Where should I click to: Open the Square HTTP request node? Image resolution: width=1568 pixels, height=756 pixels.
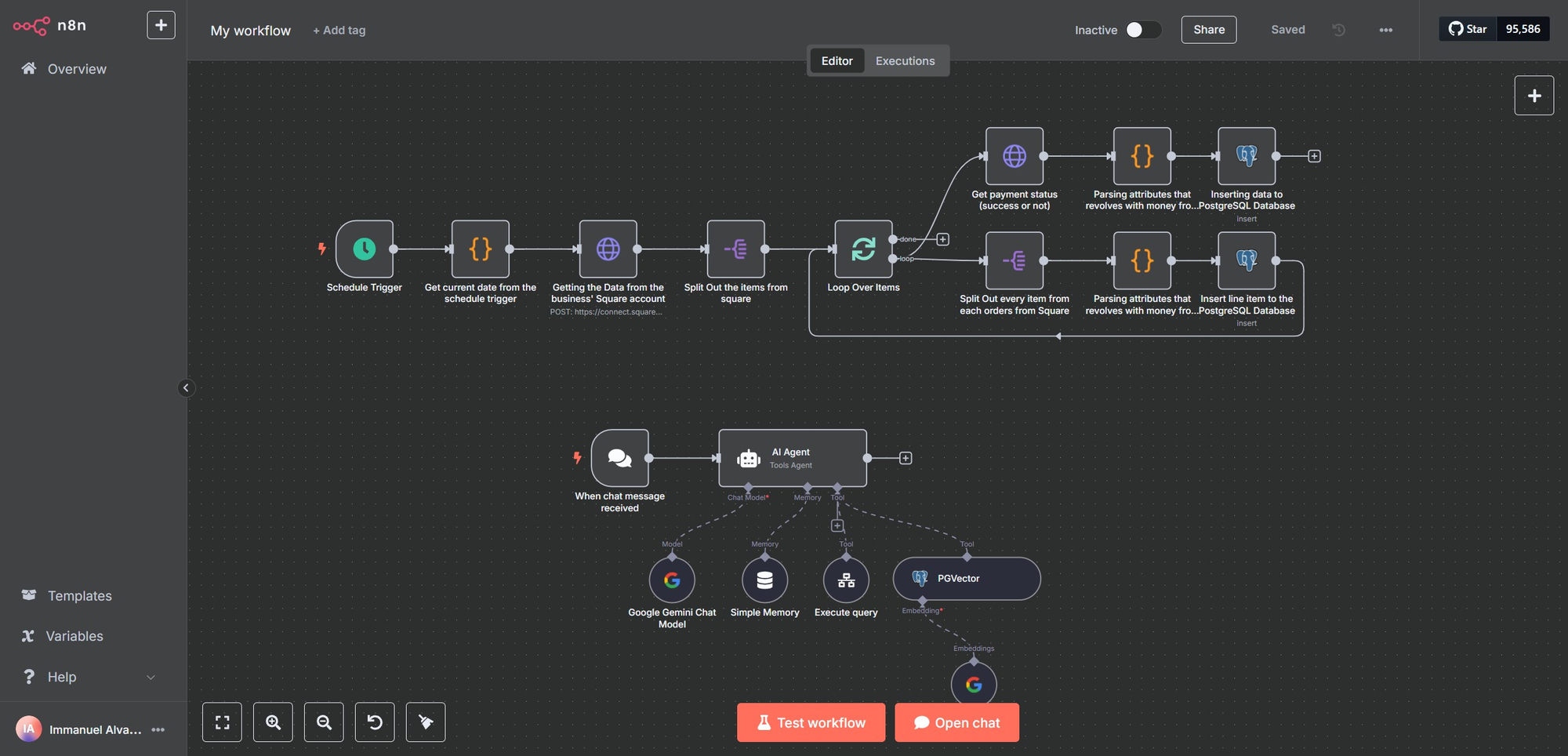(x=608, y=249)
